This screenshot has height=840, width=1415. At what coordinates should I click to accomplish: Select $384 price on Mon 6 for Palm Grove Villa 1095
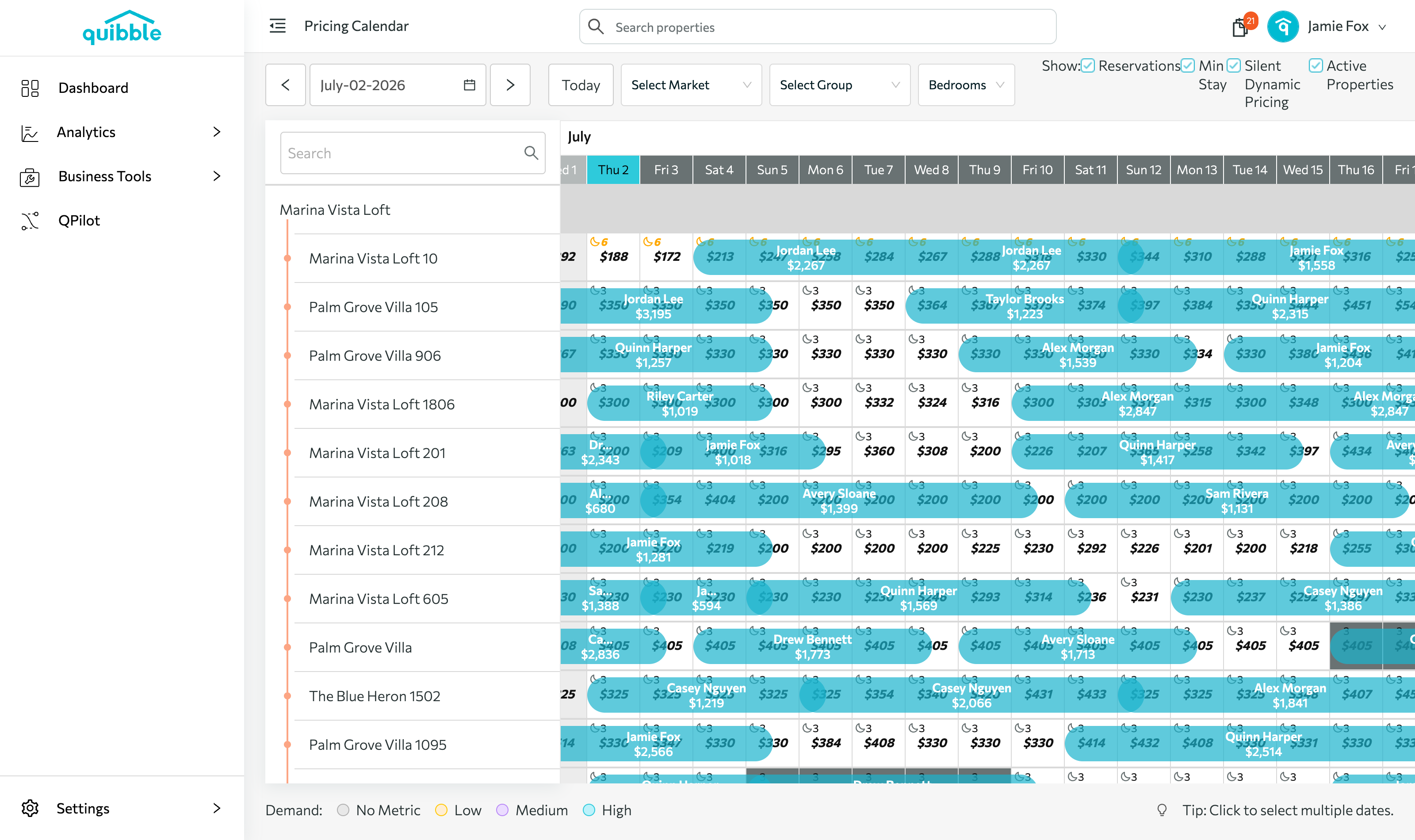point(826,743)
